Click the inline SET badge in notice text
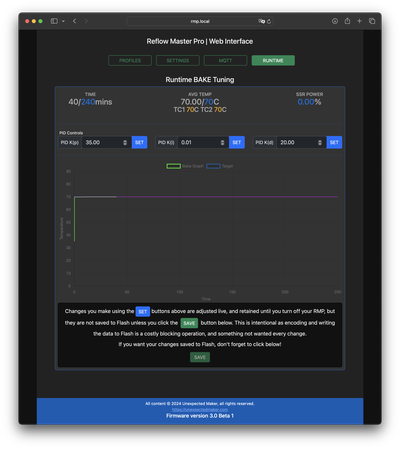The width and height of the screenshot is (400, 449). [143, 312]
